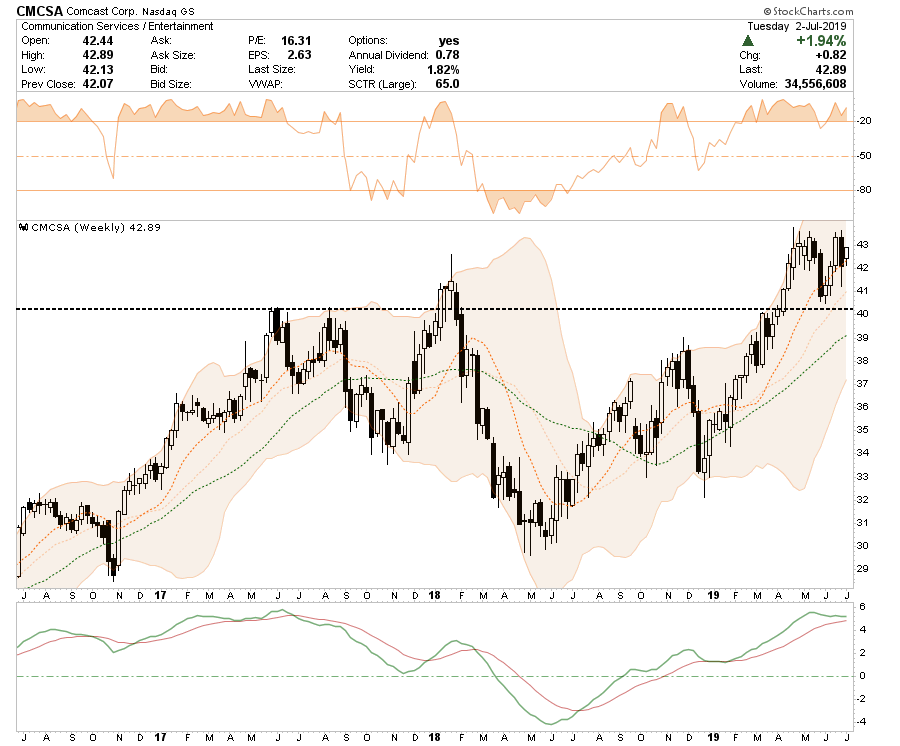Click the 18 year marker under MACD panel

point(435,737)
